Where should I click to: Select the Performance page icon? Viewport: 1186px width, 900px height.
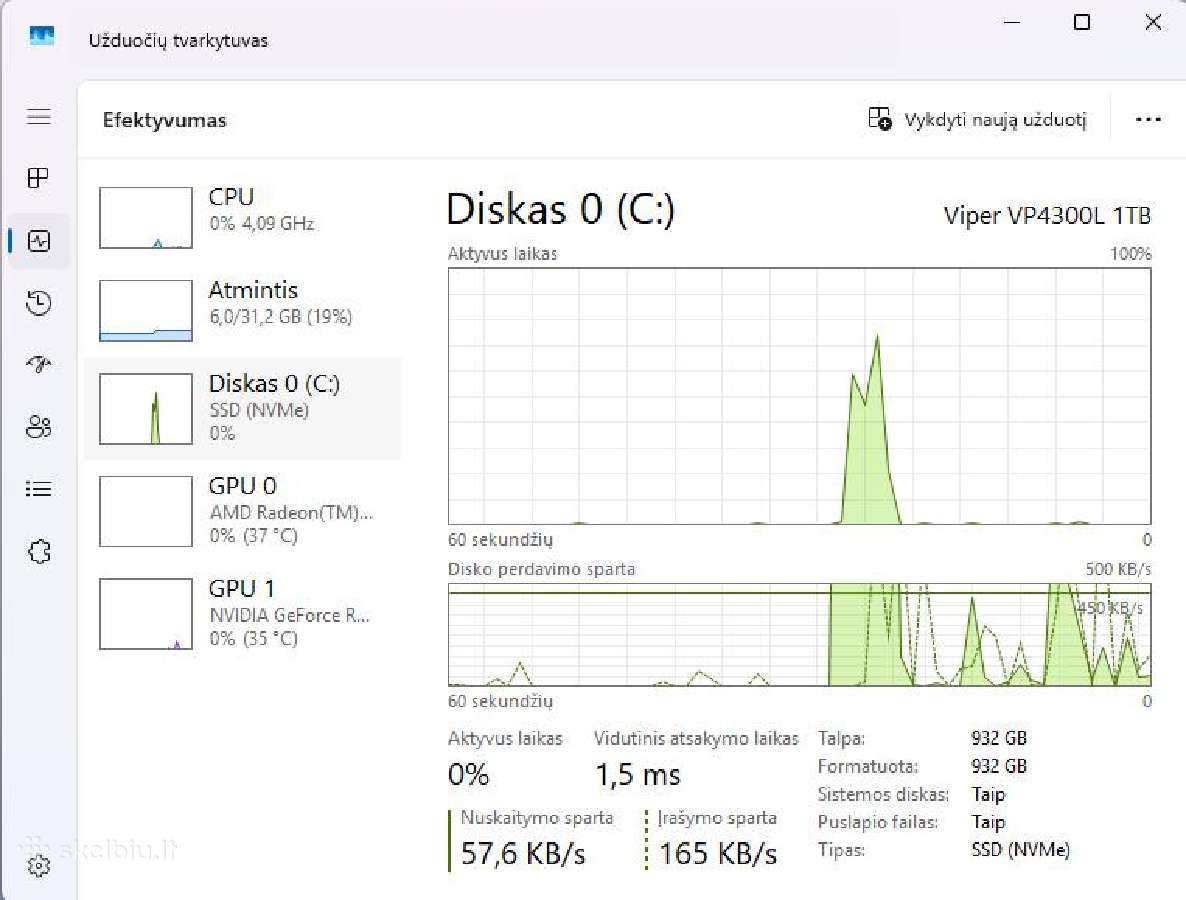(39, 241)
